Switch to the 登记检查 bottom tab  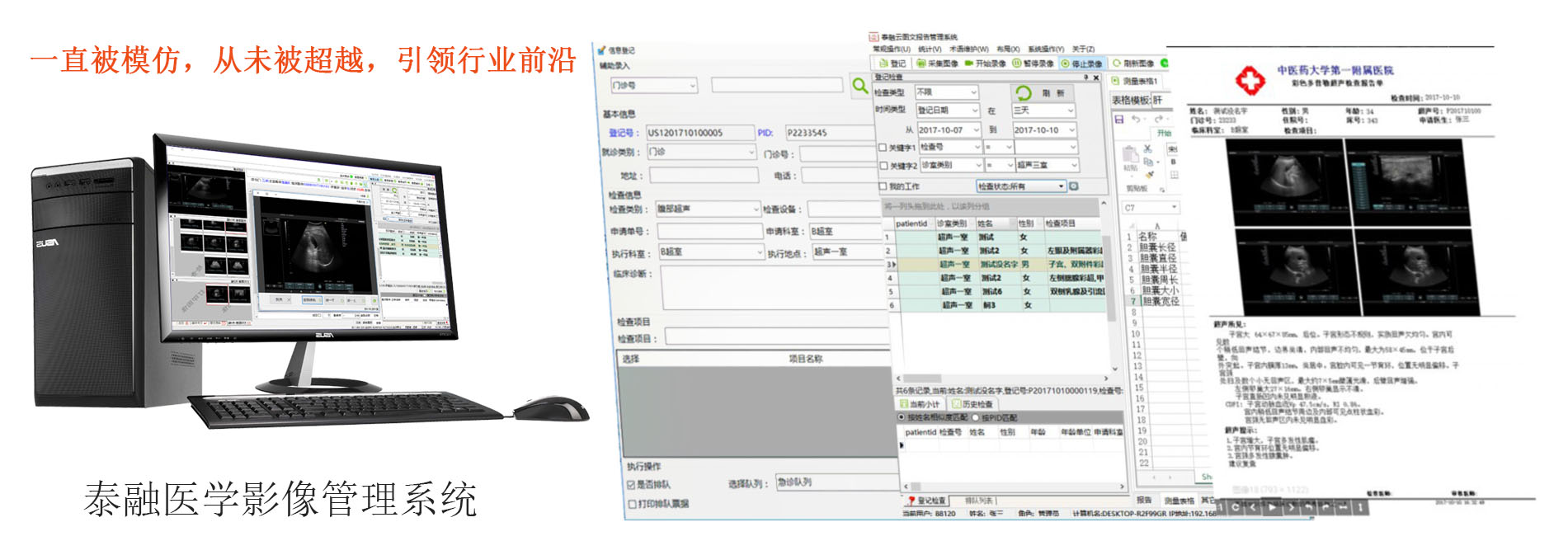[x=927, y=501]
